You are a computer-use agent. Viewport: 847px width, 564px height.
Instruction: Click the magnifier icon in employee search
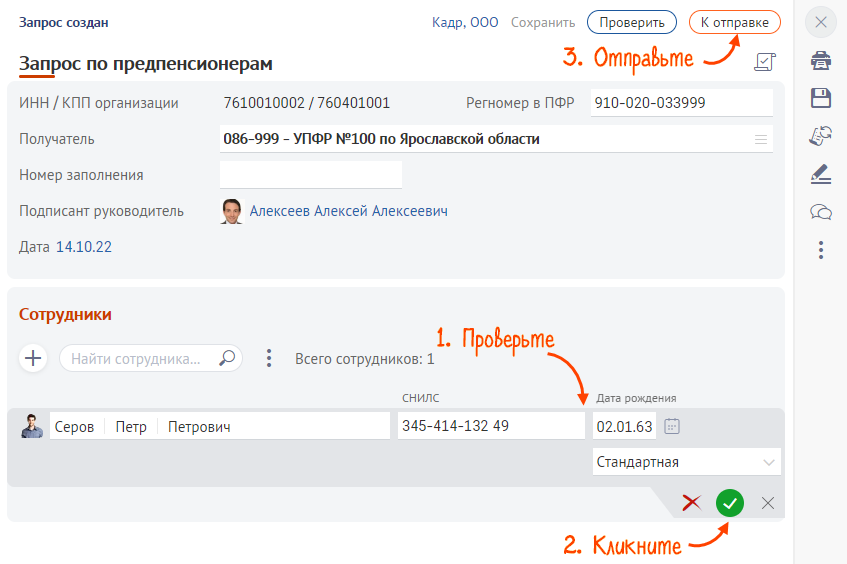coord(228,358)
